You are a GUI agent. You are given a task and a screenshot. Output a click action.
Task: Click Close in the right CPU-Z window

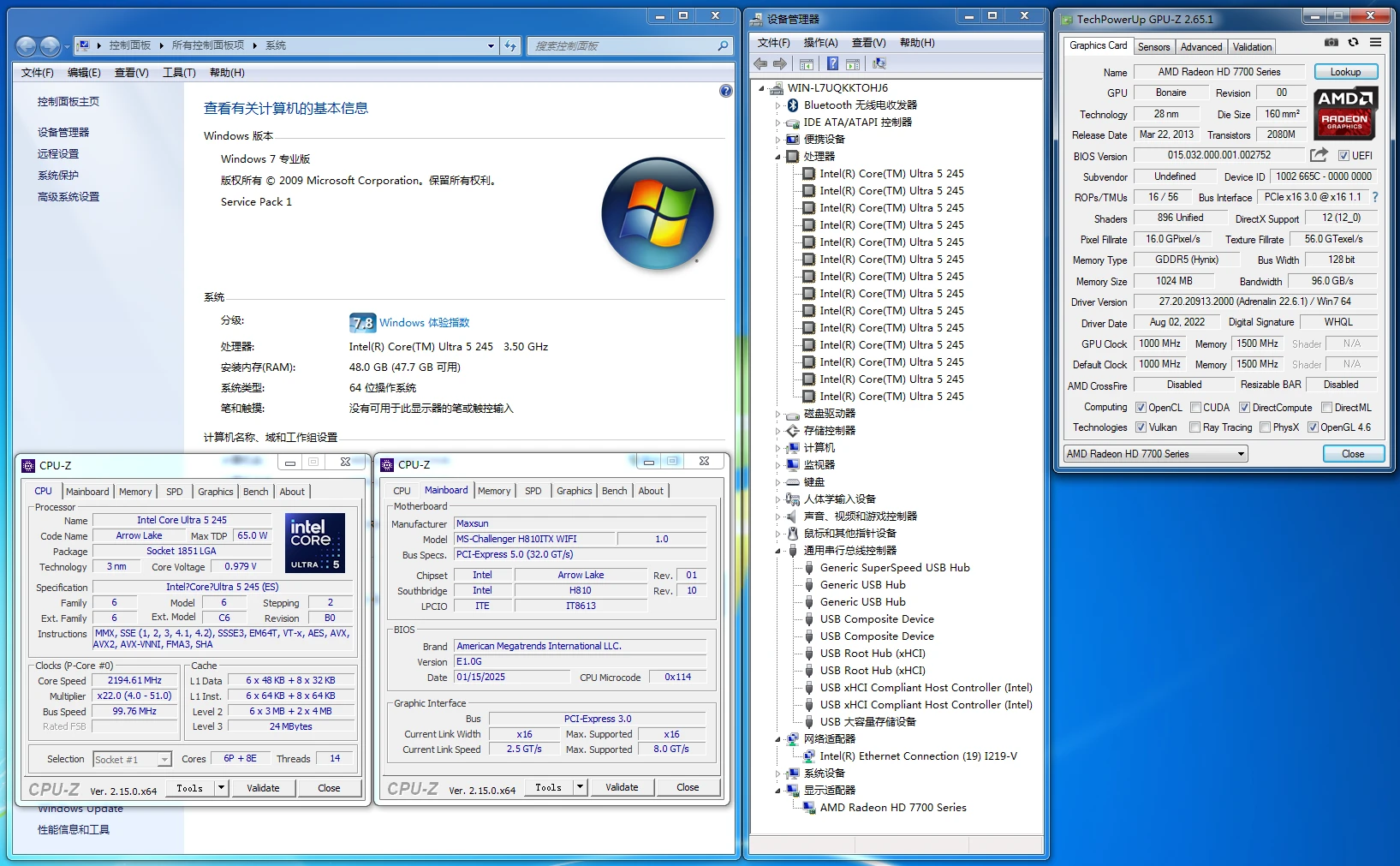[x=688, y=787]
